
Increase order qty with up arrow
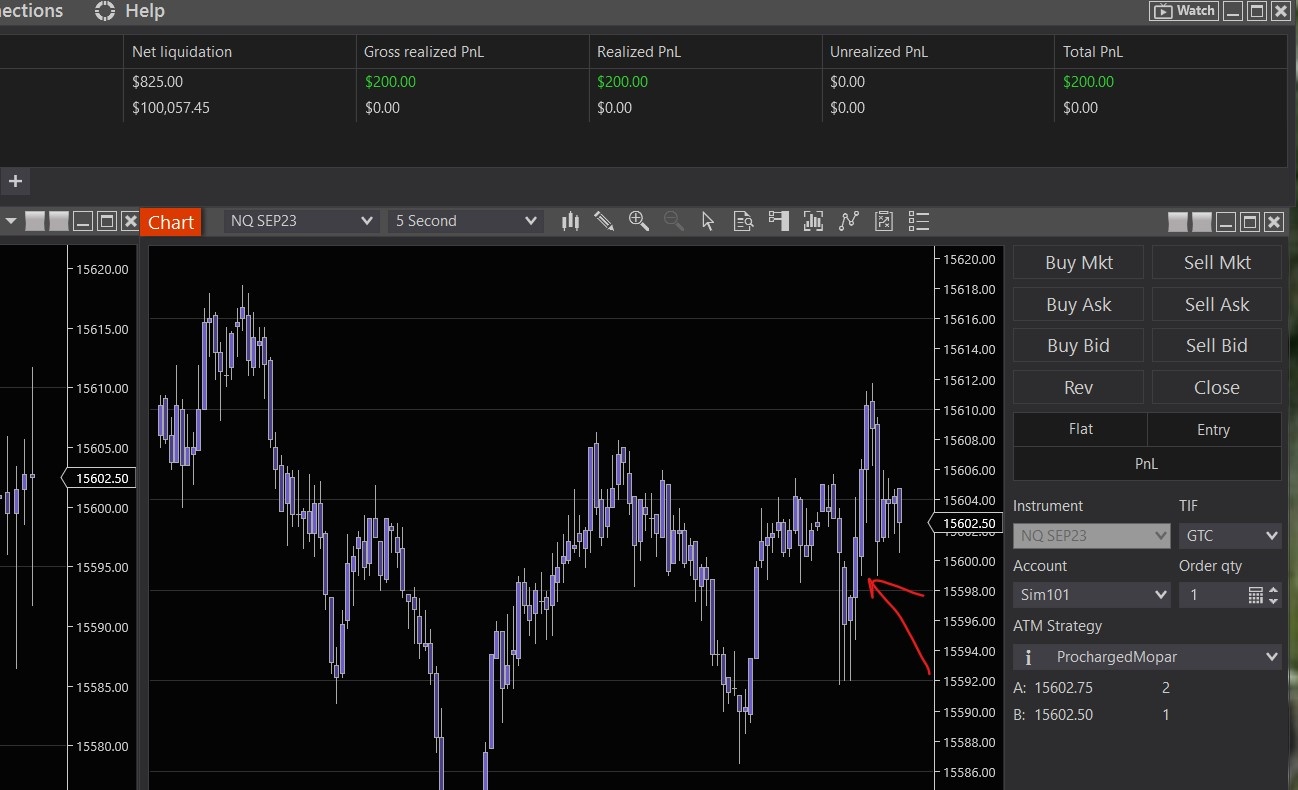click(x=1273, y=590)
